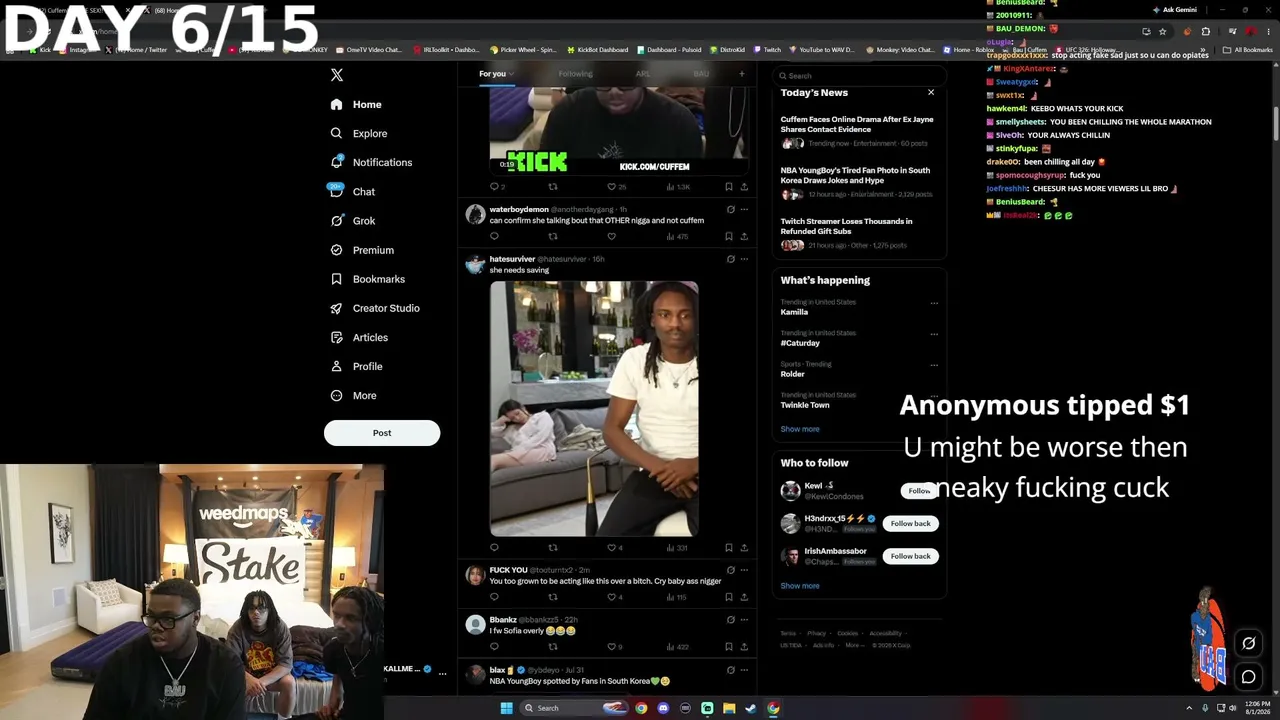
Task: Like the Kick video post
Action: point(617,187)
